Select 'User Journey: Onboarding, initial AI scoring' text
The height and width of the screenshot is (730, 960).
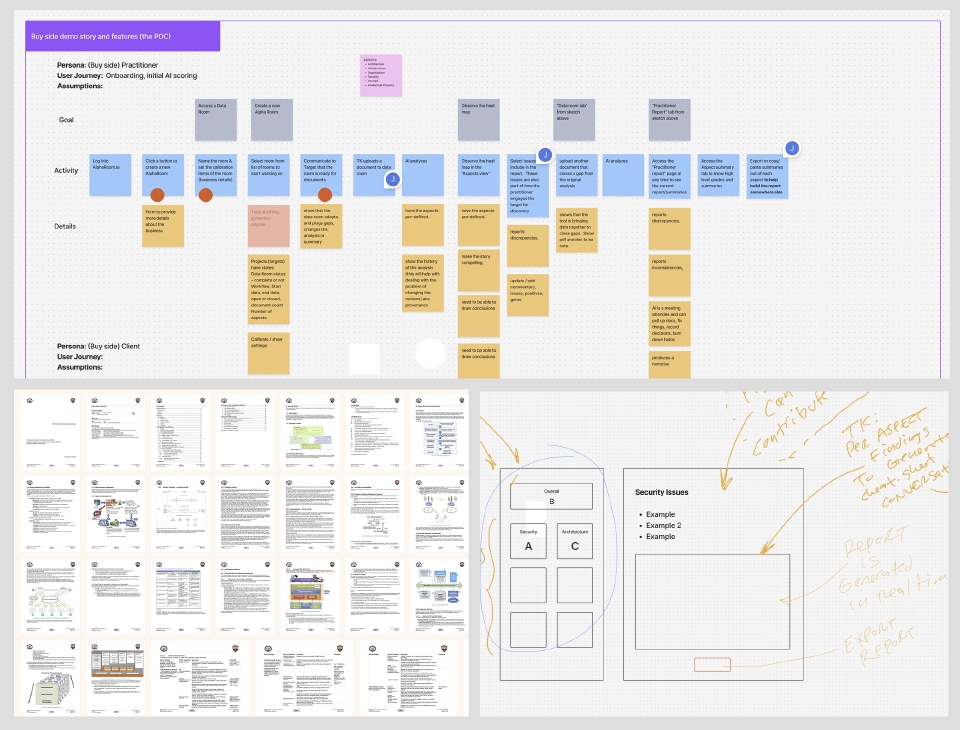tap(127, 75)
